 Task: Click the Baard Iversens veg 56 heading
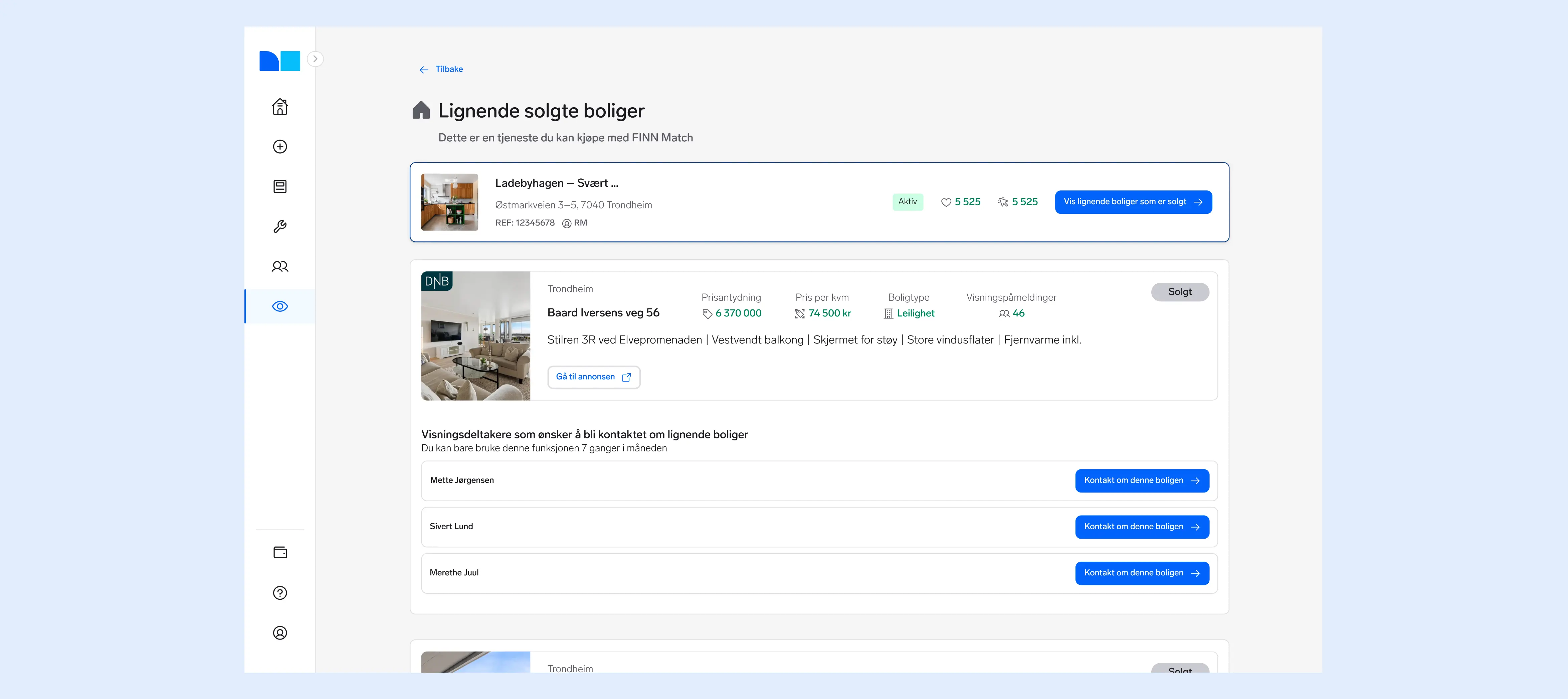(x=603, y=313)
